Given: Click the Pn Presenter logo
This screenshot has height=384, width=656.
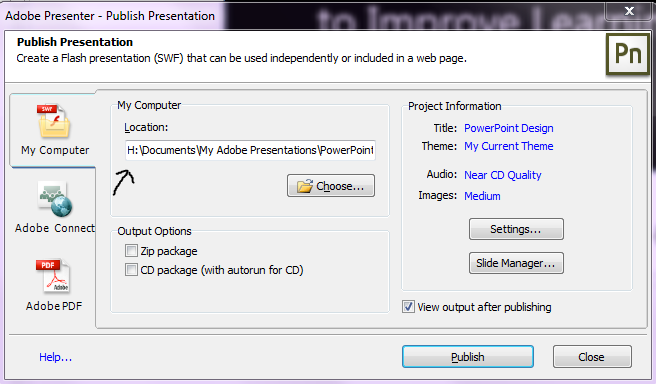Looking at the screenshot, I should (x=628, y=55).
